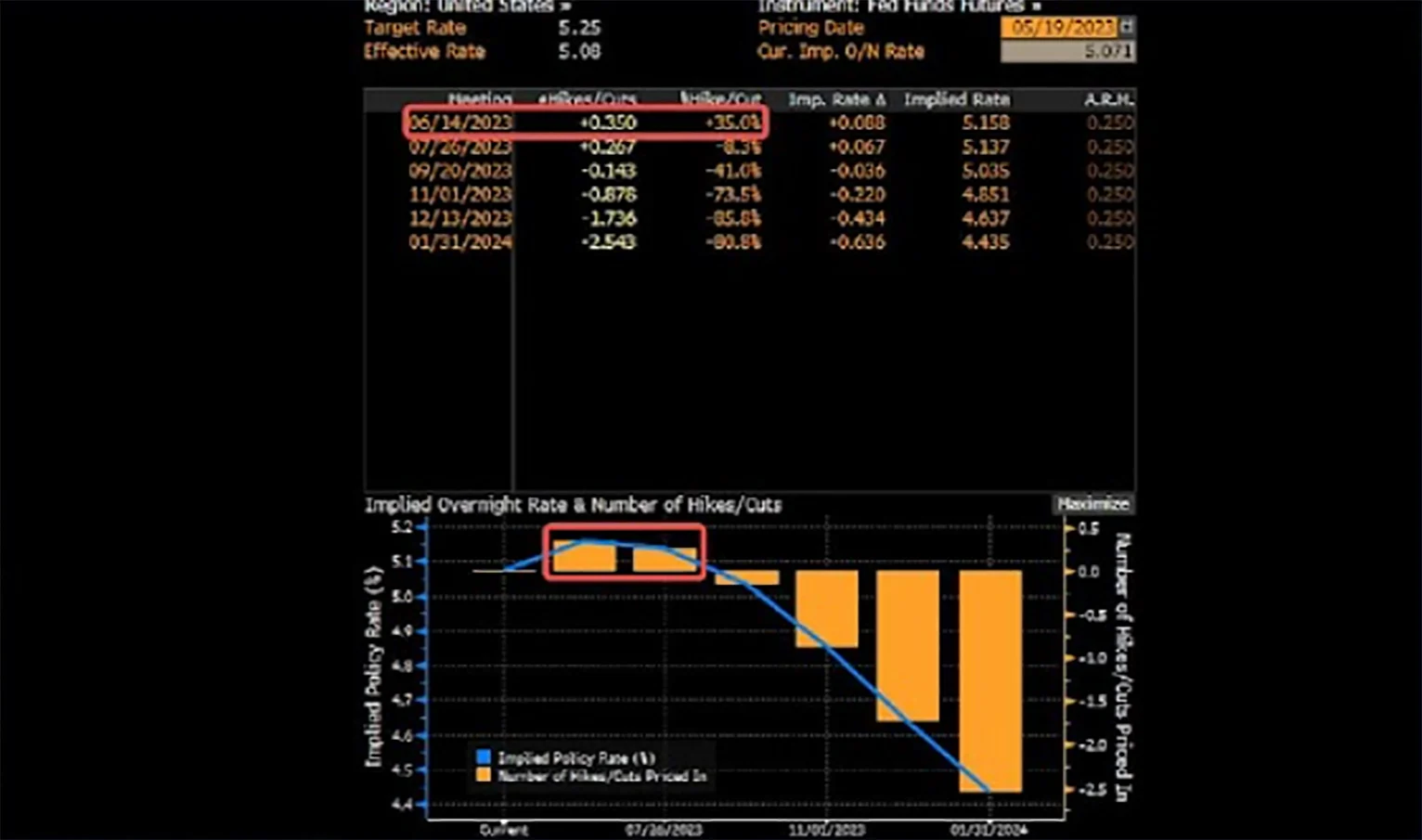1422x840 pixels.
Task: Click the largest orange bar above 01/31/2024
Action: coord(990,681)
